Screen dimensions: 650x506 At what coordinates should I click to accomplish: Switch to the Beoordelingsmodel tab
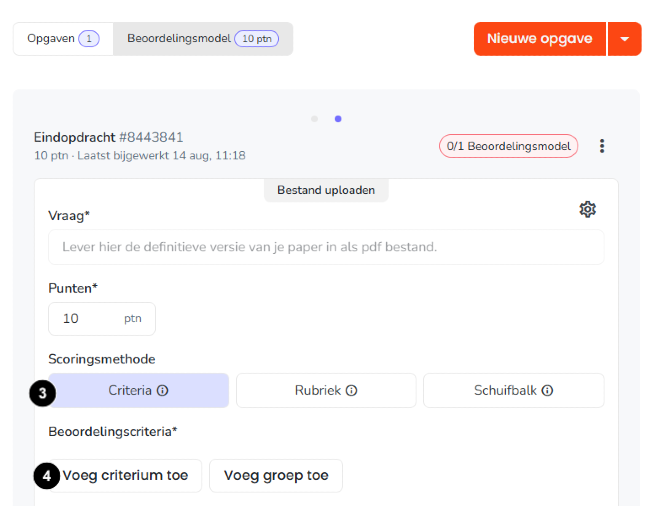[203, 39]
